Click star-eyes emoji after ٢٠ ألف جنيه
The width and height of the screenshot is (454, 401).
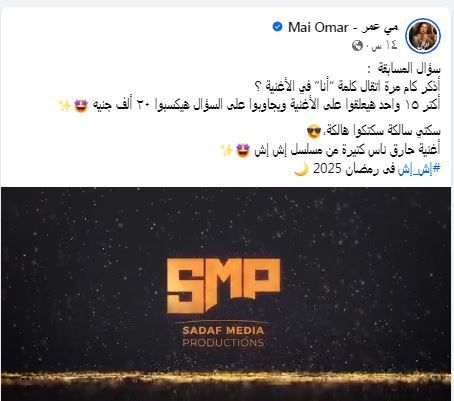coord(81,105)
